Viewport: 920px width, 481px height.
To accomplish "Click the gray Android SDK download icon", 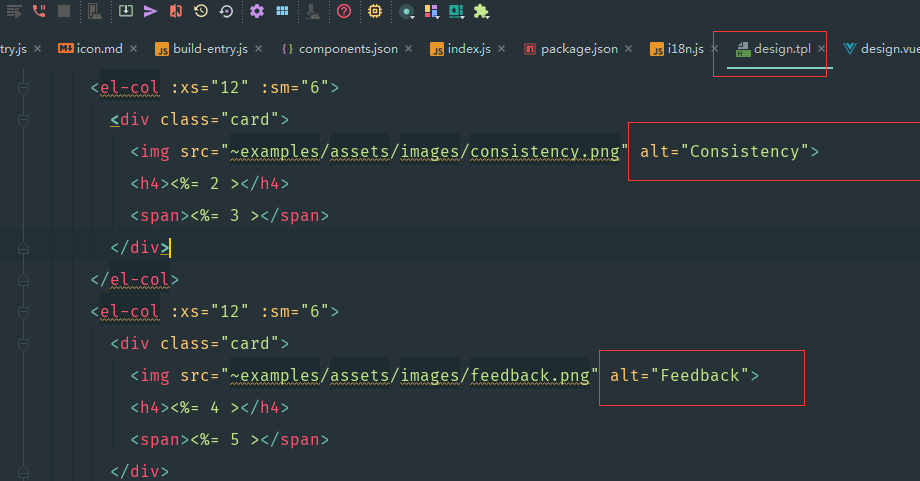I will click(313, 11).
